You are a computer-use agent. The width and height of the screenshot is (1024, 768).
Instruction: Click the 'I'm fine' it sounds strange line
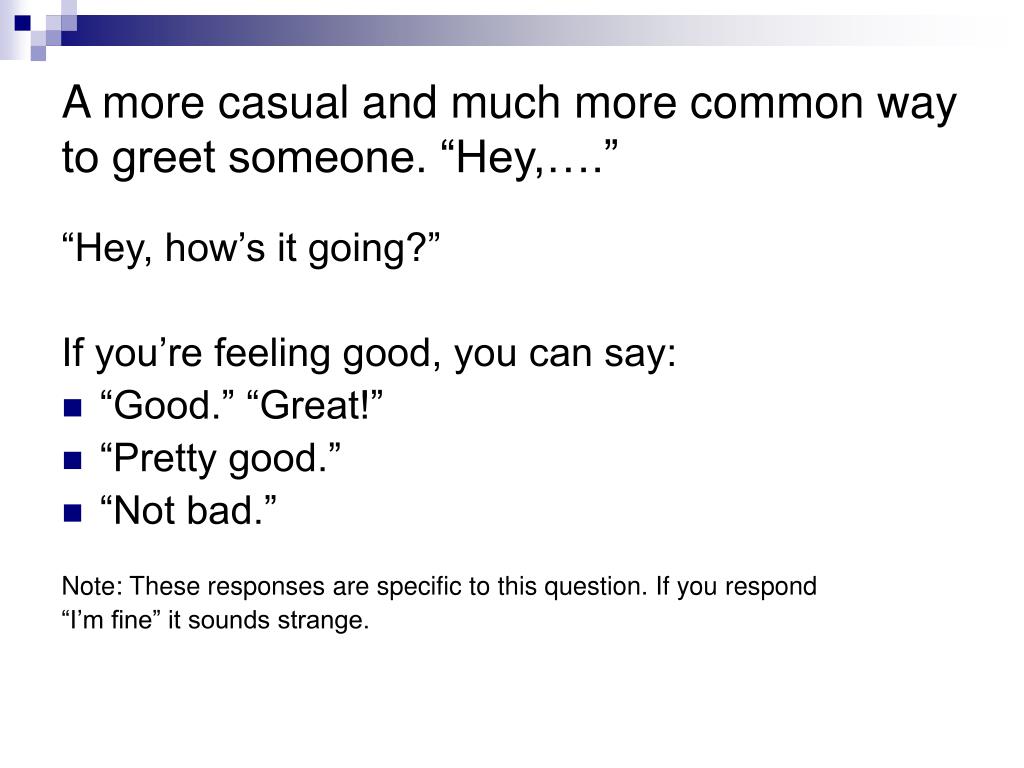(216, 620)
